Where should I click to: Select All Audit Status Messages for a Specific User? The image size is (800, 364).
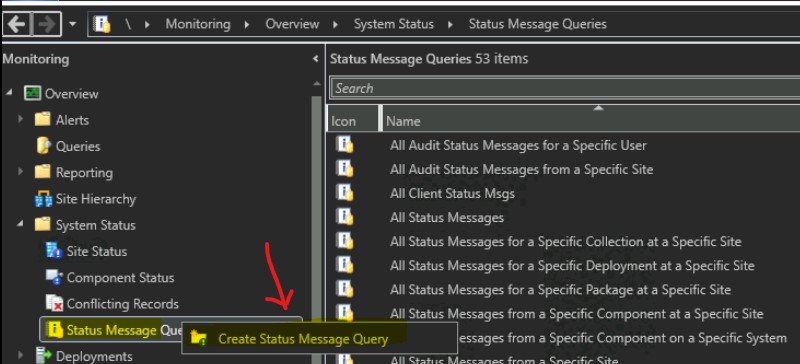518,145
